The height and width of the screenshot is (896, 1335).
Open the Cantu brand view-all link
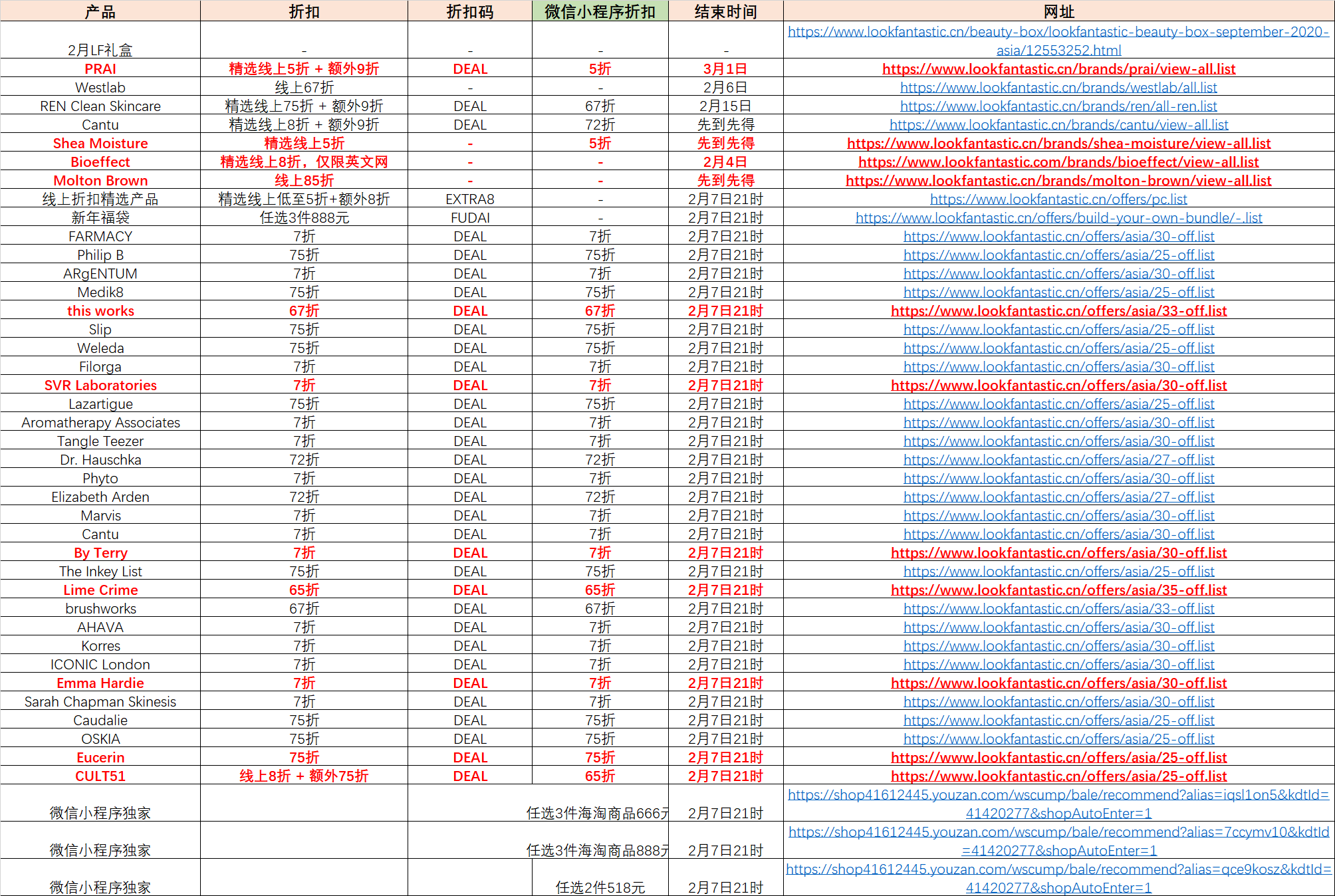tap(1058, 125)
